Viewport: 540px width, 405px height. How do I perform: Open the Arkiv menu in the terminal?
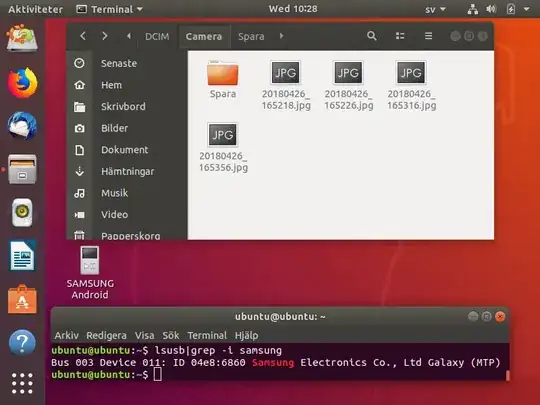(66, 335)
